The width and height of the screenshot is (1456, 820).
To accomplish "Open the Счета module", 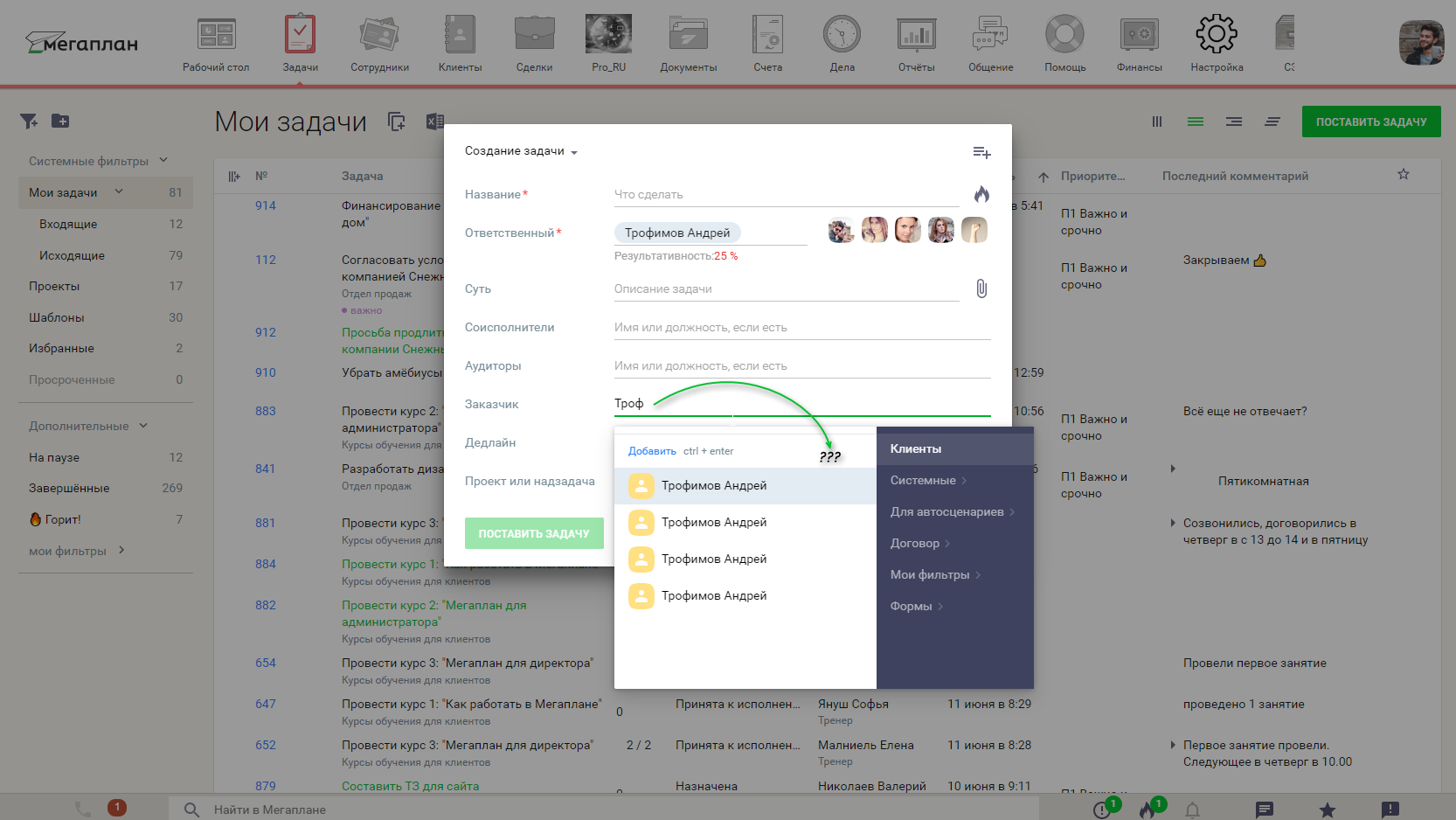I will 768,44.
